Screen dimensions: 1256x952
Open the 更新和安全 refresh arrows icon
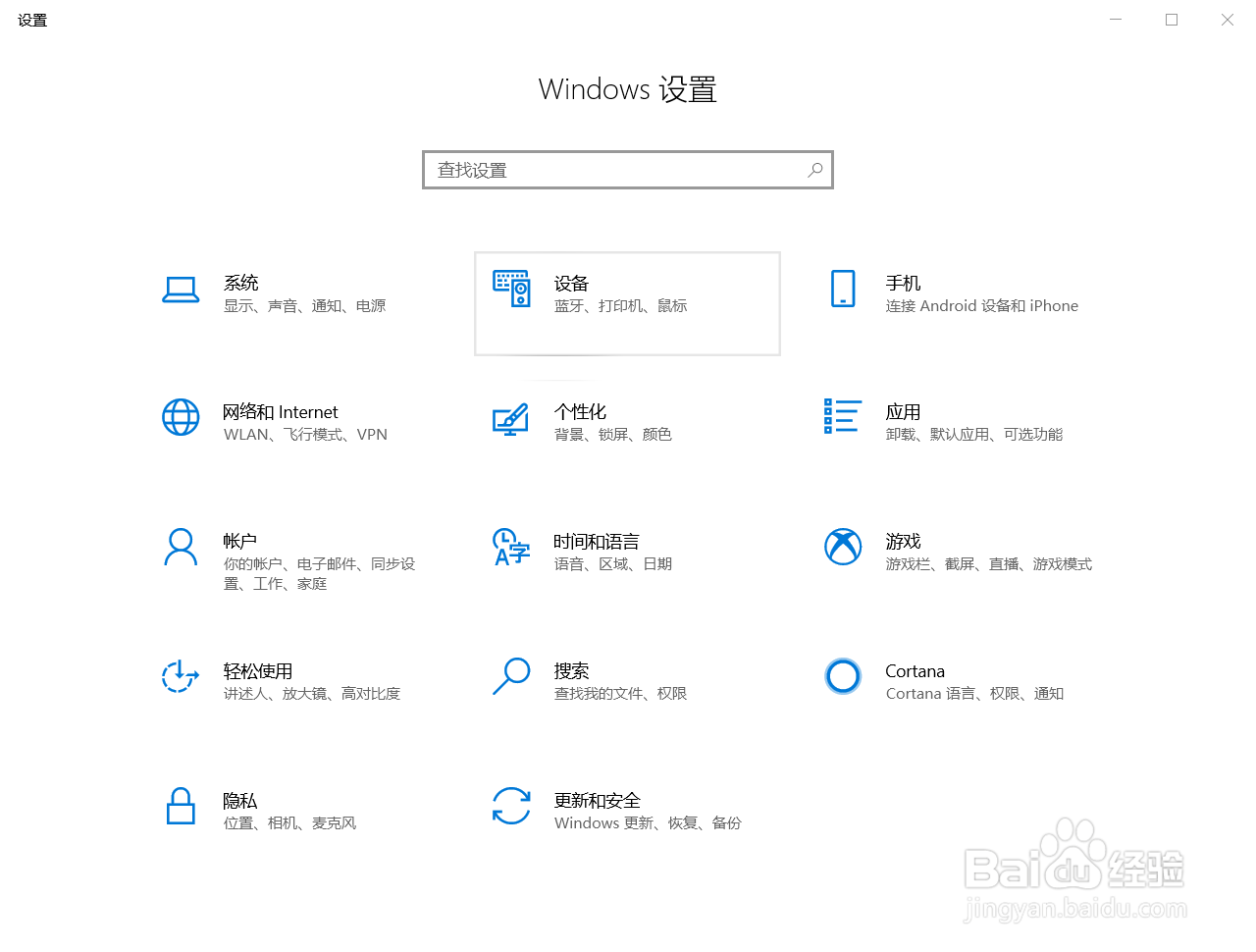pyautogui.click(x=511, y=806)
